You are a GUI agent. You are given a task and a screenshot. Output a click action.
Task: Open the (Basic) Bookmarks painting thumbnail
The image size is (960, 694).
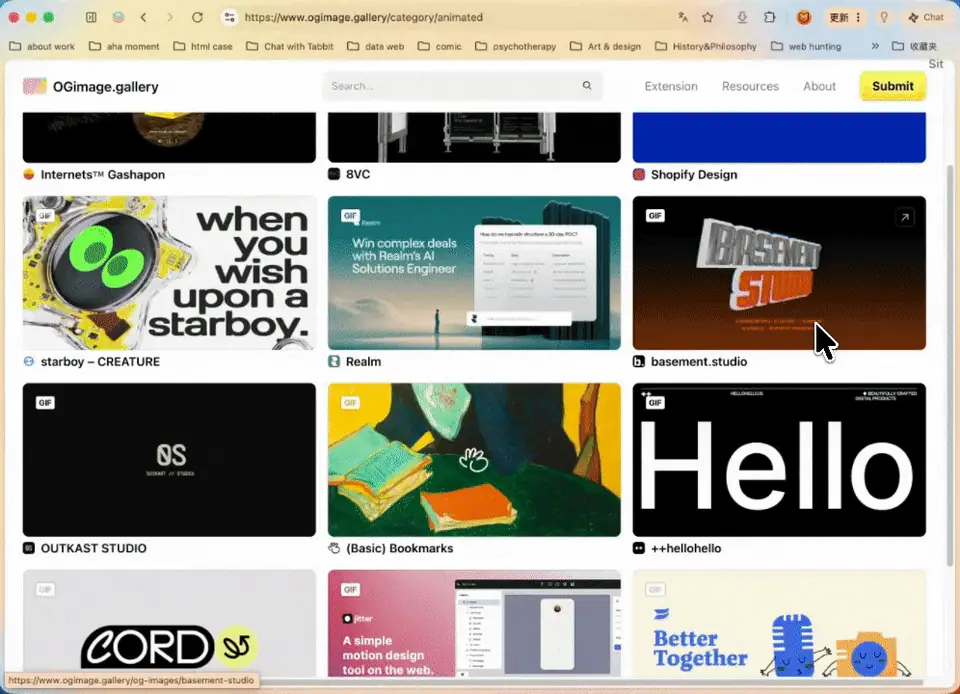point(474,460)
